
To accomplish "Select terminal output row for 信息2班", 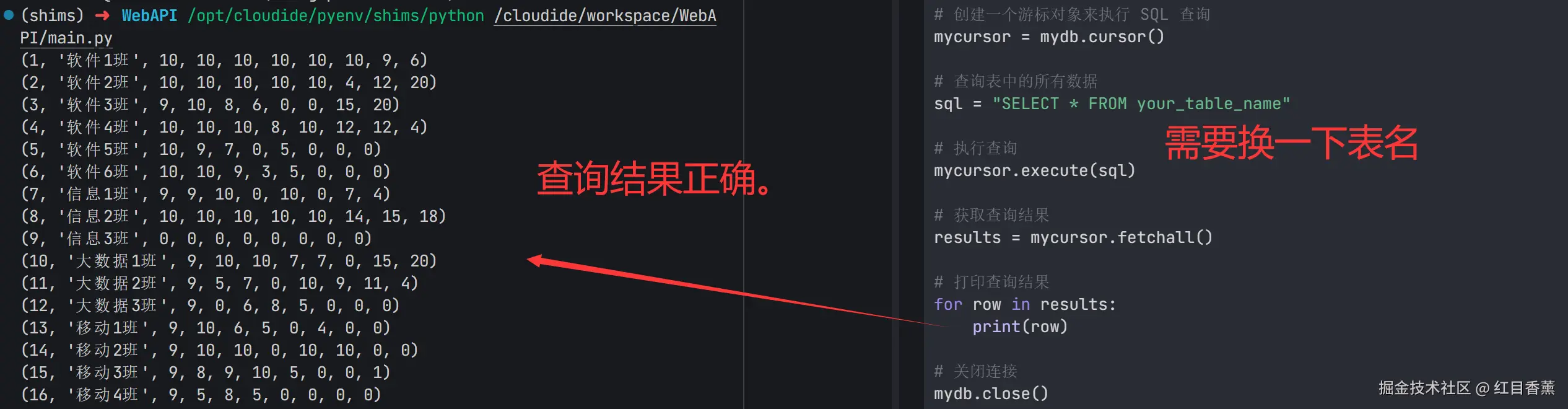I will click(233, 216).
